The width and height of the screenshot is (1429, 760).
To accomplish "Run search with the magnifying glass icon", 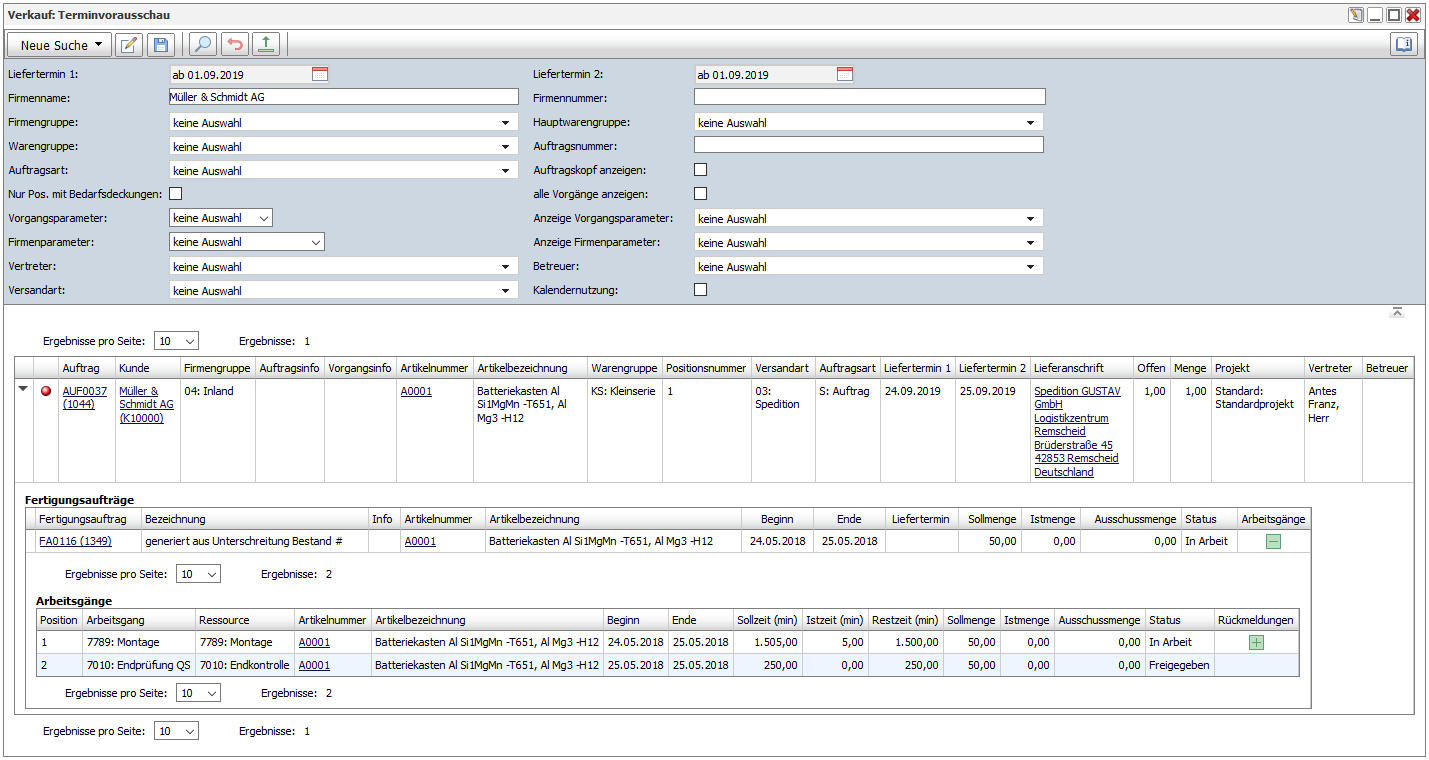I will point(203,45).
